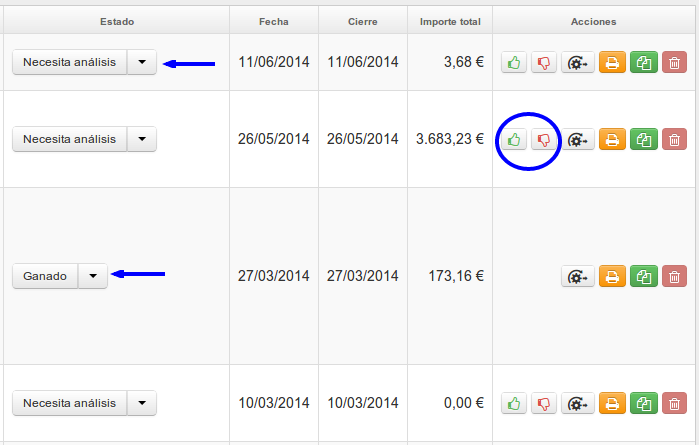
Task: Delete the 11/06/2014 quote
Action: pos(674,62)
